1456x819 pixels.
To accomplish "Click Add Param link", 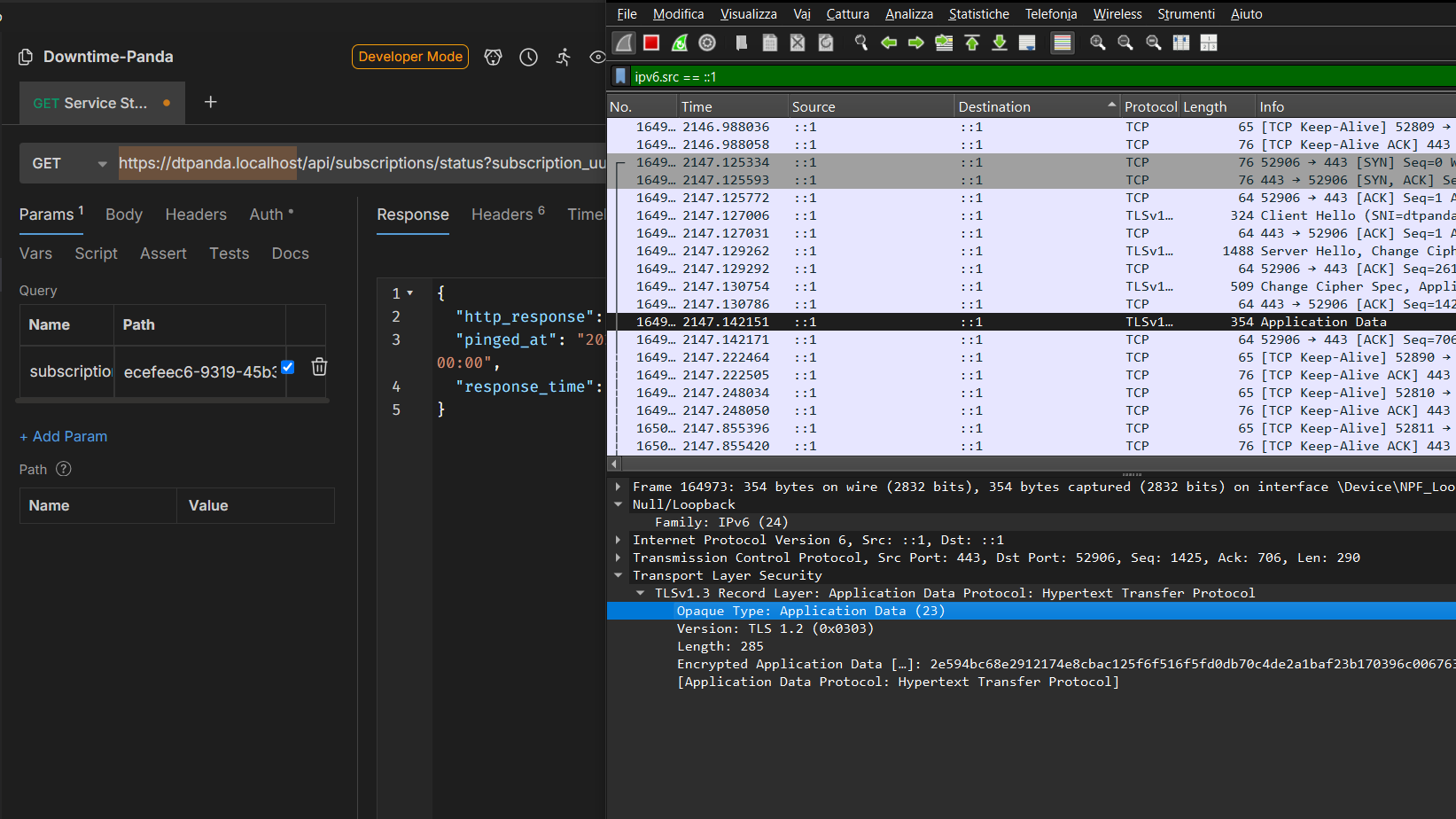I will tap(63, 436).
